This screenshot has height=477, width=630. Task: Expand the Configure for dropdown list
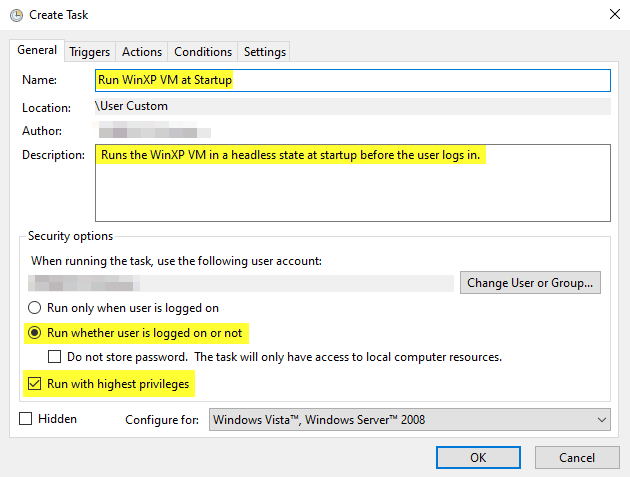409,420
